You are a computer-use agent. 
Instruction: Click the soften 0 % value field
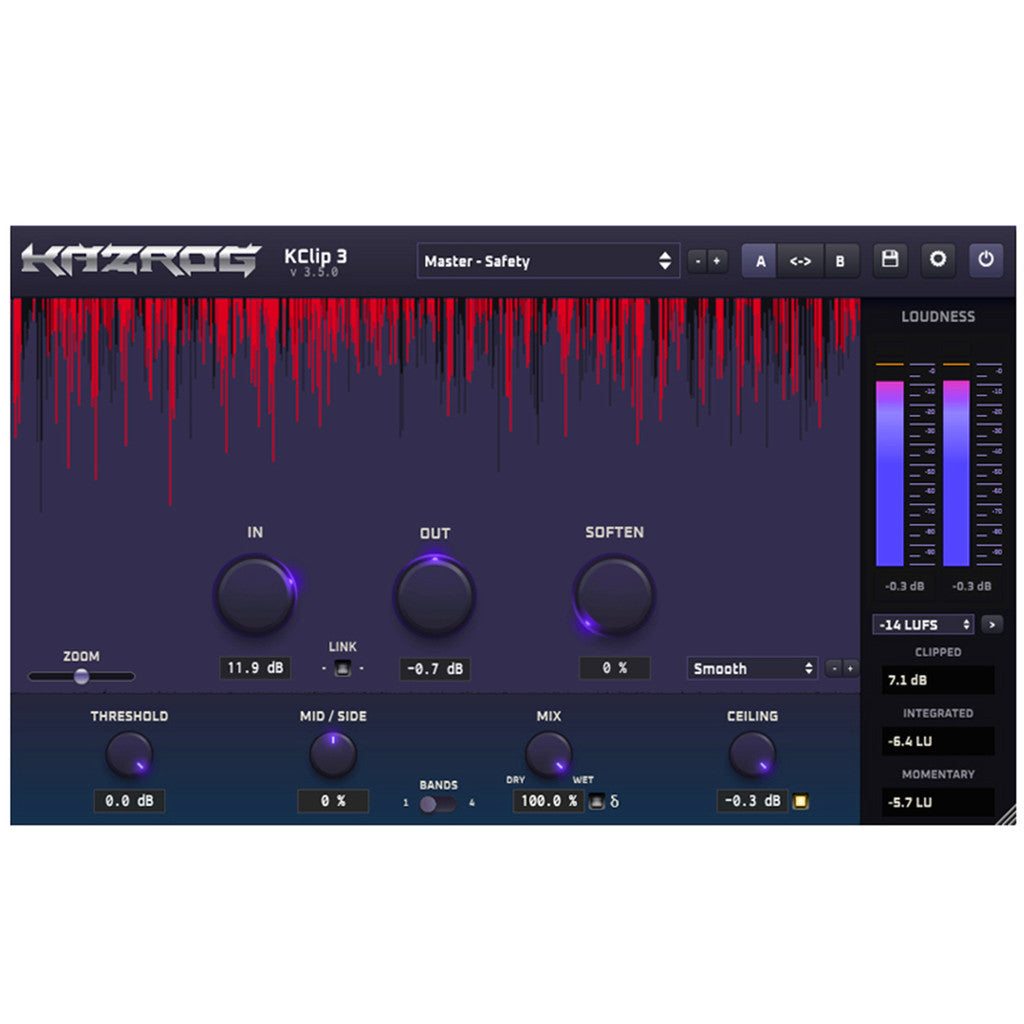click(615, 668)
